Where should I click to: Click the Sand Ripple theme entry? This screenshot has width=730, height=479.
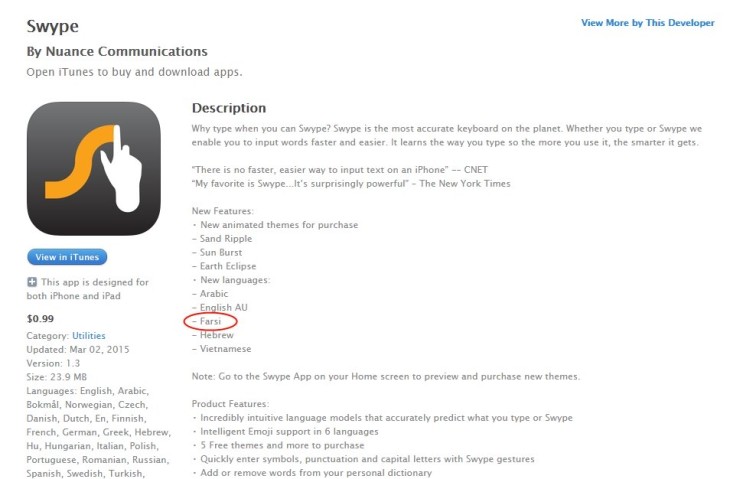coord(222,239)
